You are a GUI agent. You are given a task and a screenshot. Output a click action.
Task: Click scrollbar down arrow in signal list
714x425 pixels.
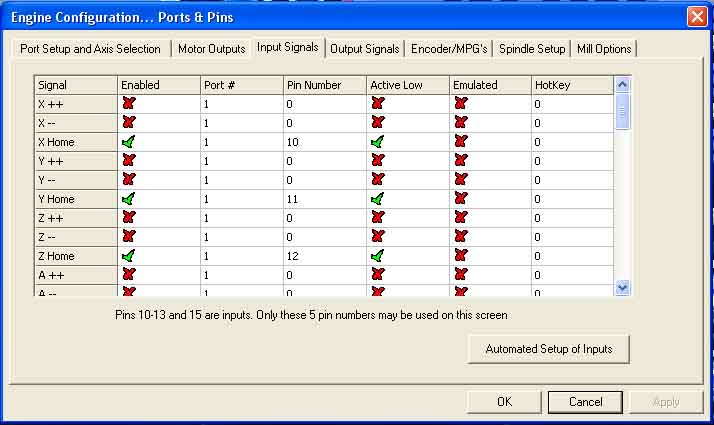point(622,287)
